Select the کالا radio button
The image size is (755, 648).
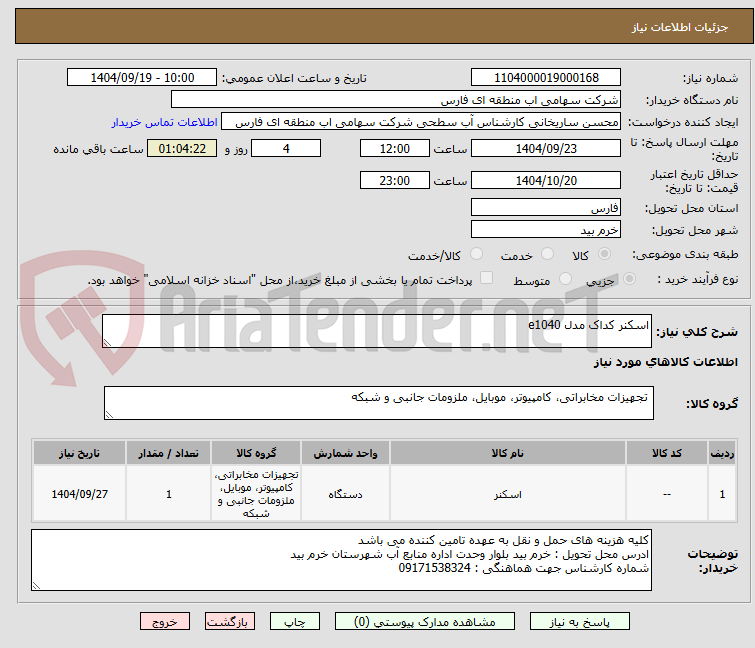click(x=604, y=254)
